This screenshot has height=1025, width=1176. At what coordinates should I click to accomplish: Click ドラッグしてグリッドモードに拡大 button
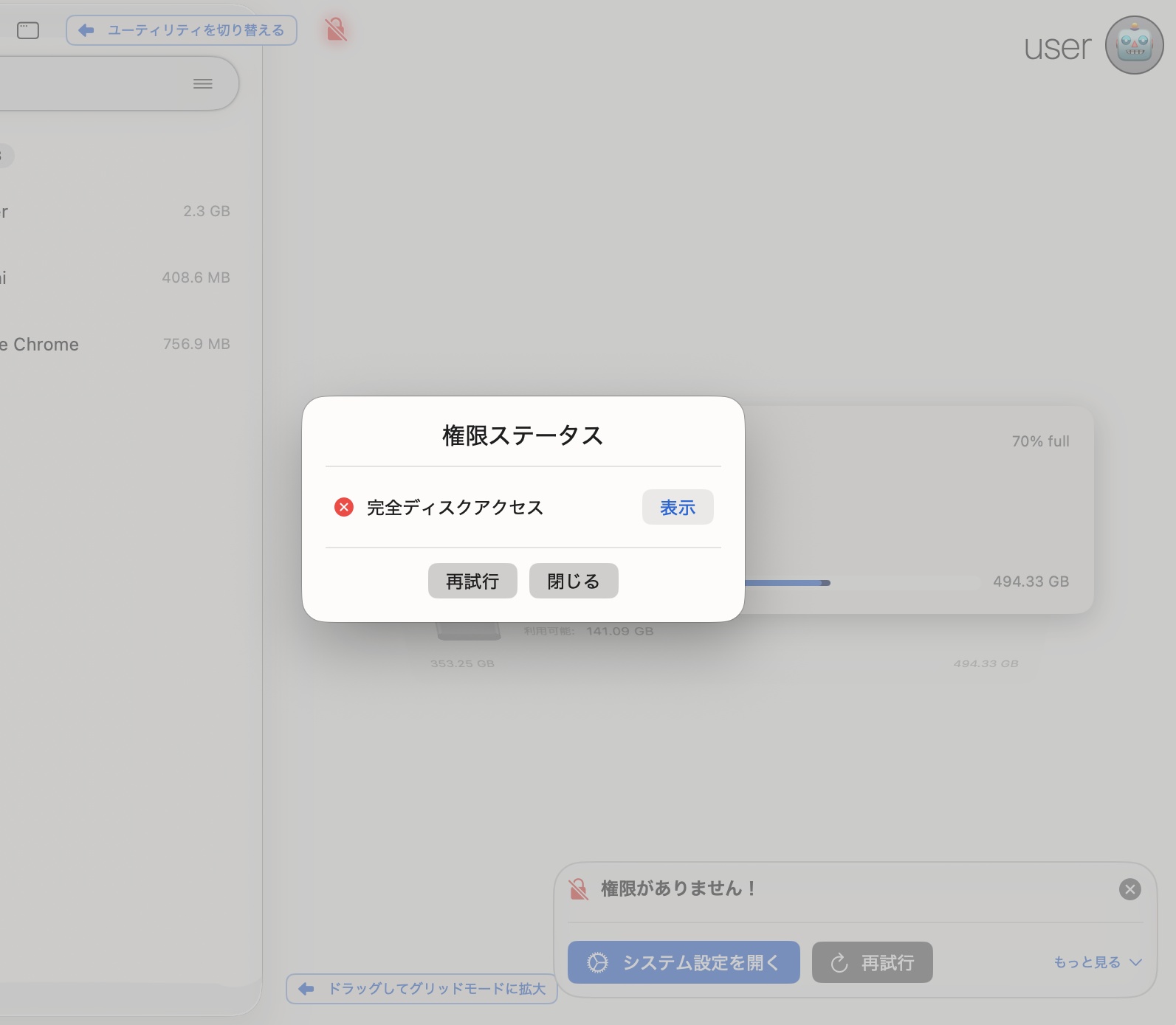coord(422,989)
